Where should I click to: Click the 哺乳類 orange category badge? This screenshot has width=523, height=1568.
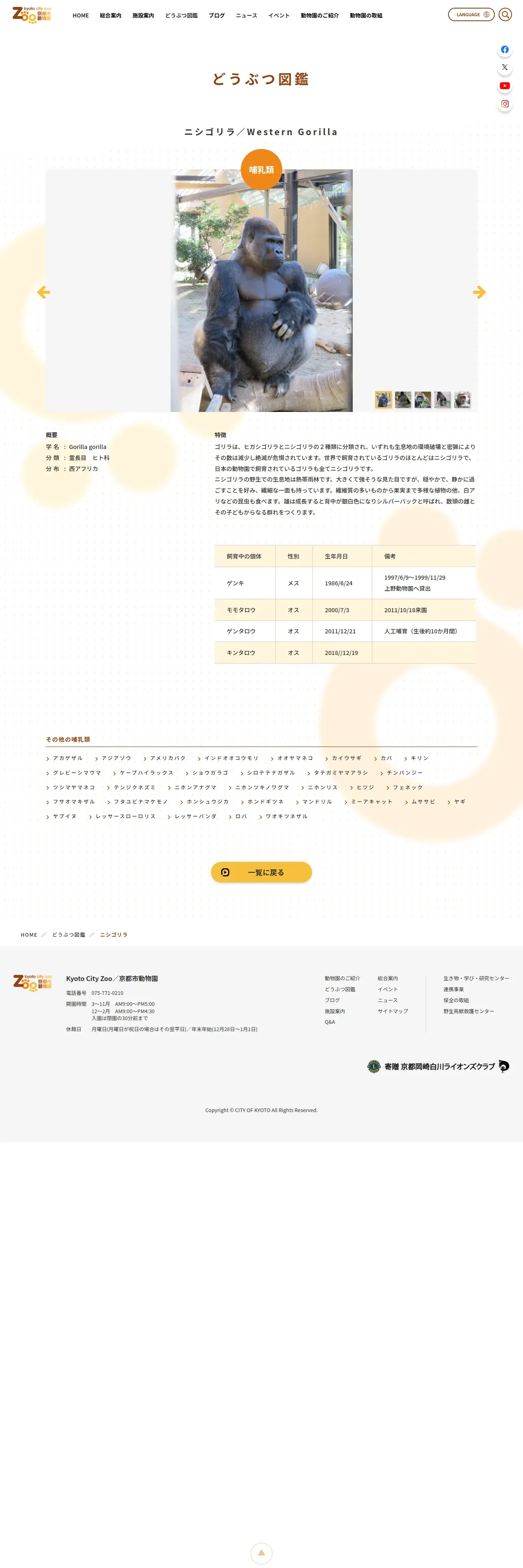(261, 170)
